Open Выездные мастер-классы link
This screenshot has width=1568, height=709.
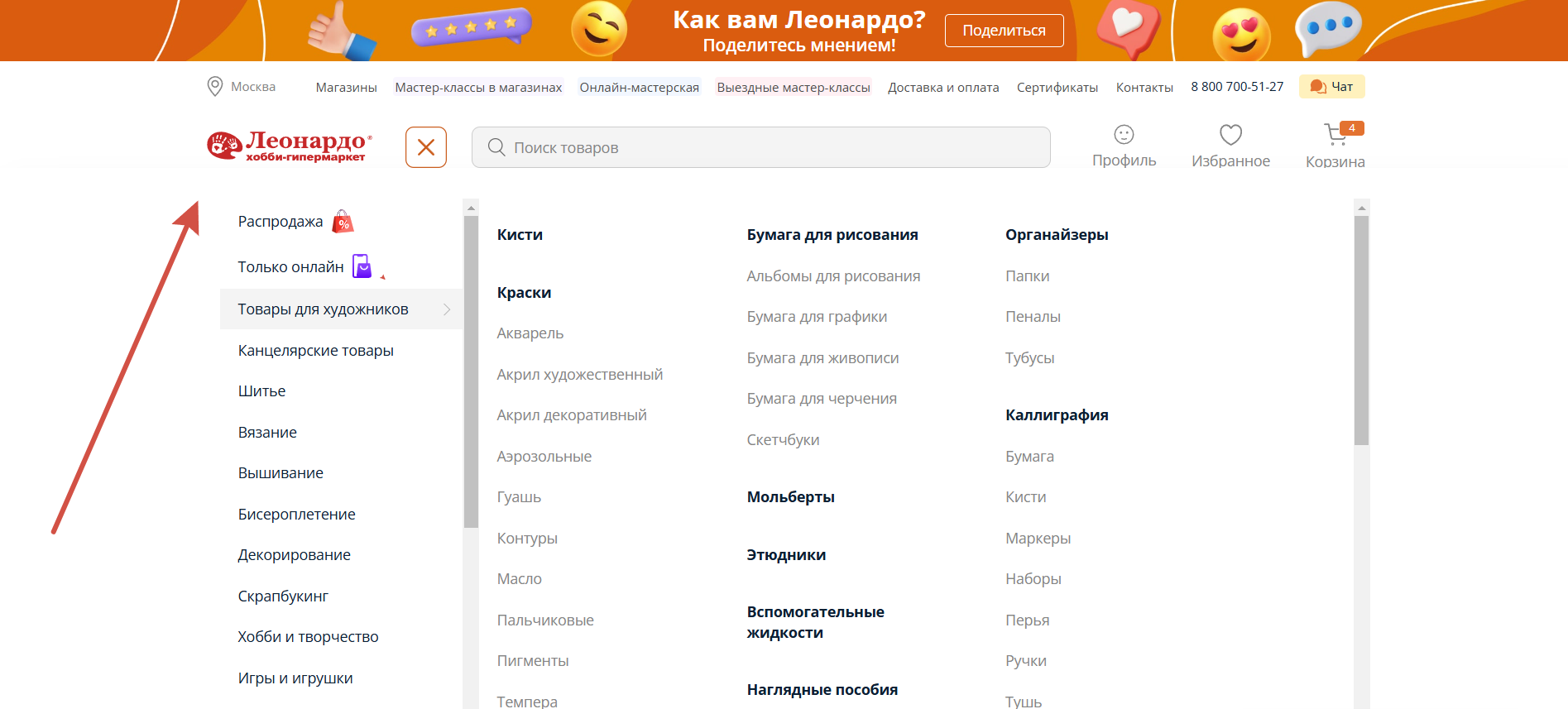[x=794, y=88]
